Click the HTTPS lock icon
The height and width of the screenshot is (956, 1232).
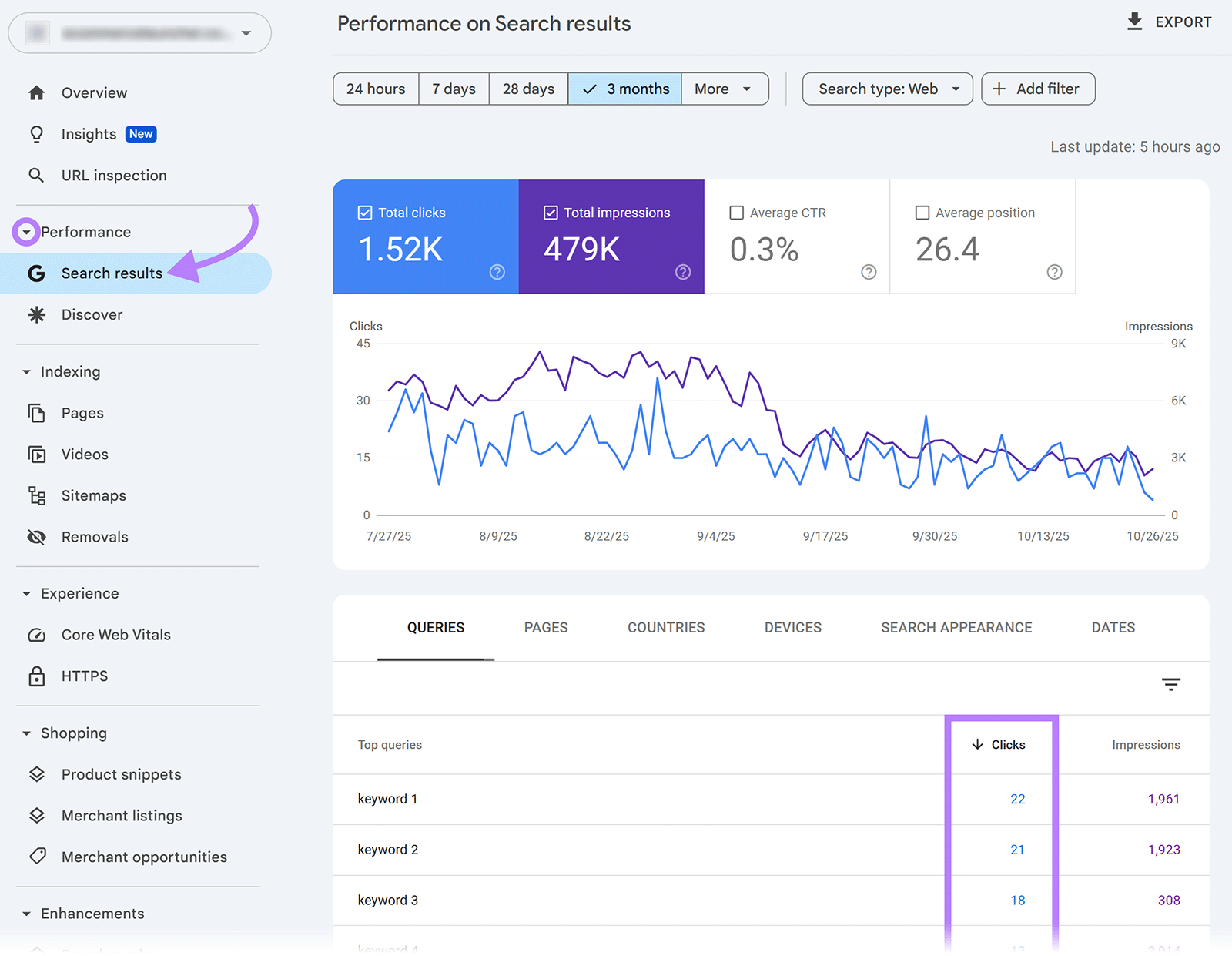click(36, 676)
